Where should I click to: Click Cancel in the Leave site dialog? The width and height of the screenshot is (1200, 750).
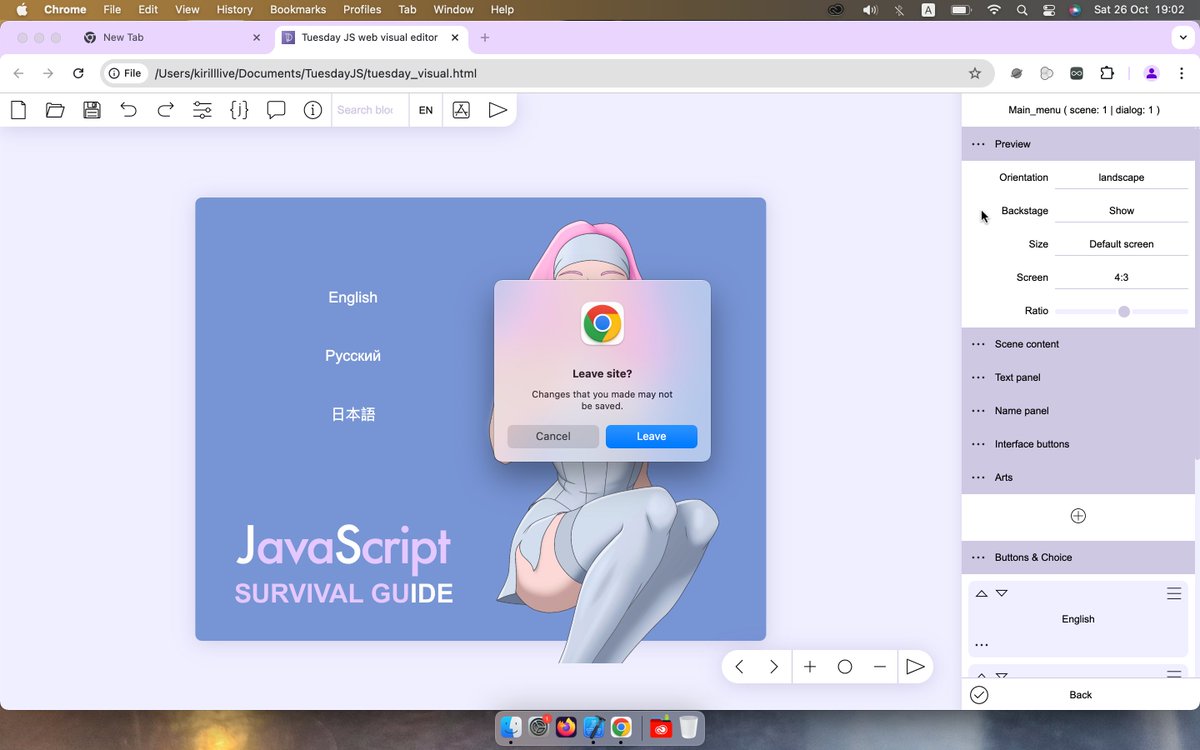coord(553,436)
